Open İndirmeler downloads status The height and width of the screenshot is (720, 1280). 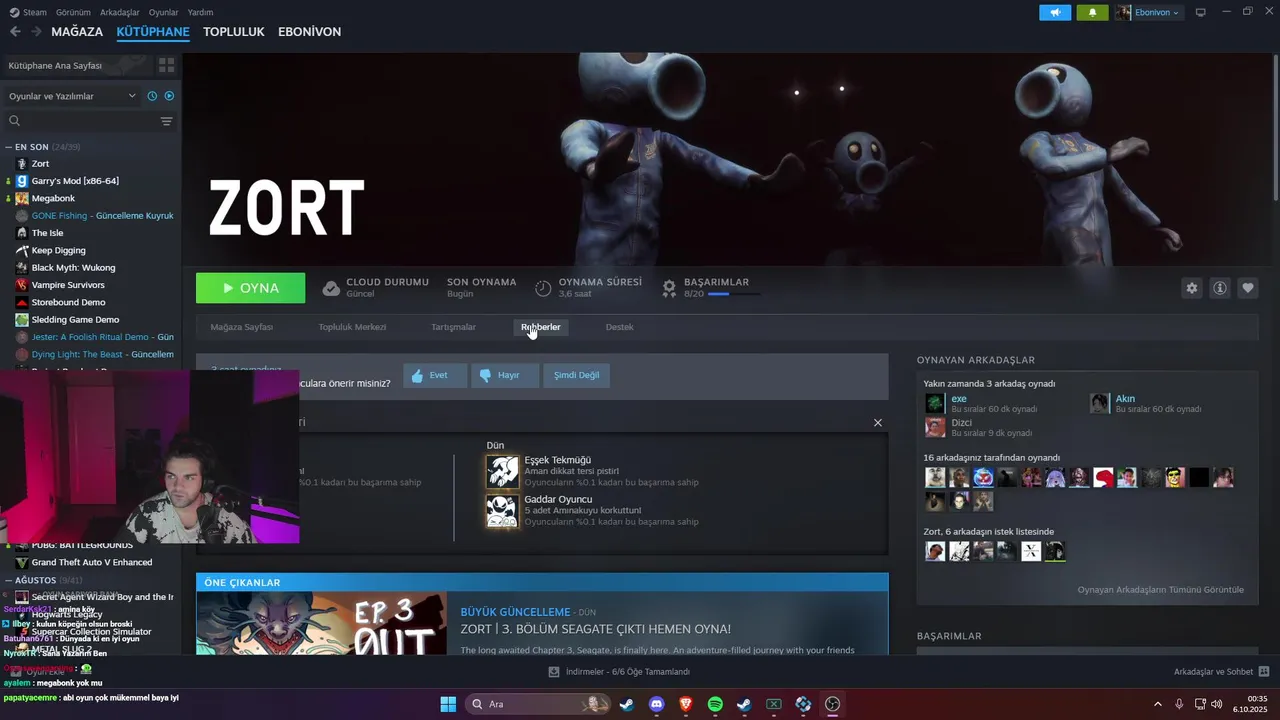pos(619,672)
